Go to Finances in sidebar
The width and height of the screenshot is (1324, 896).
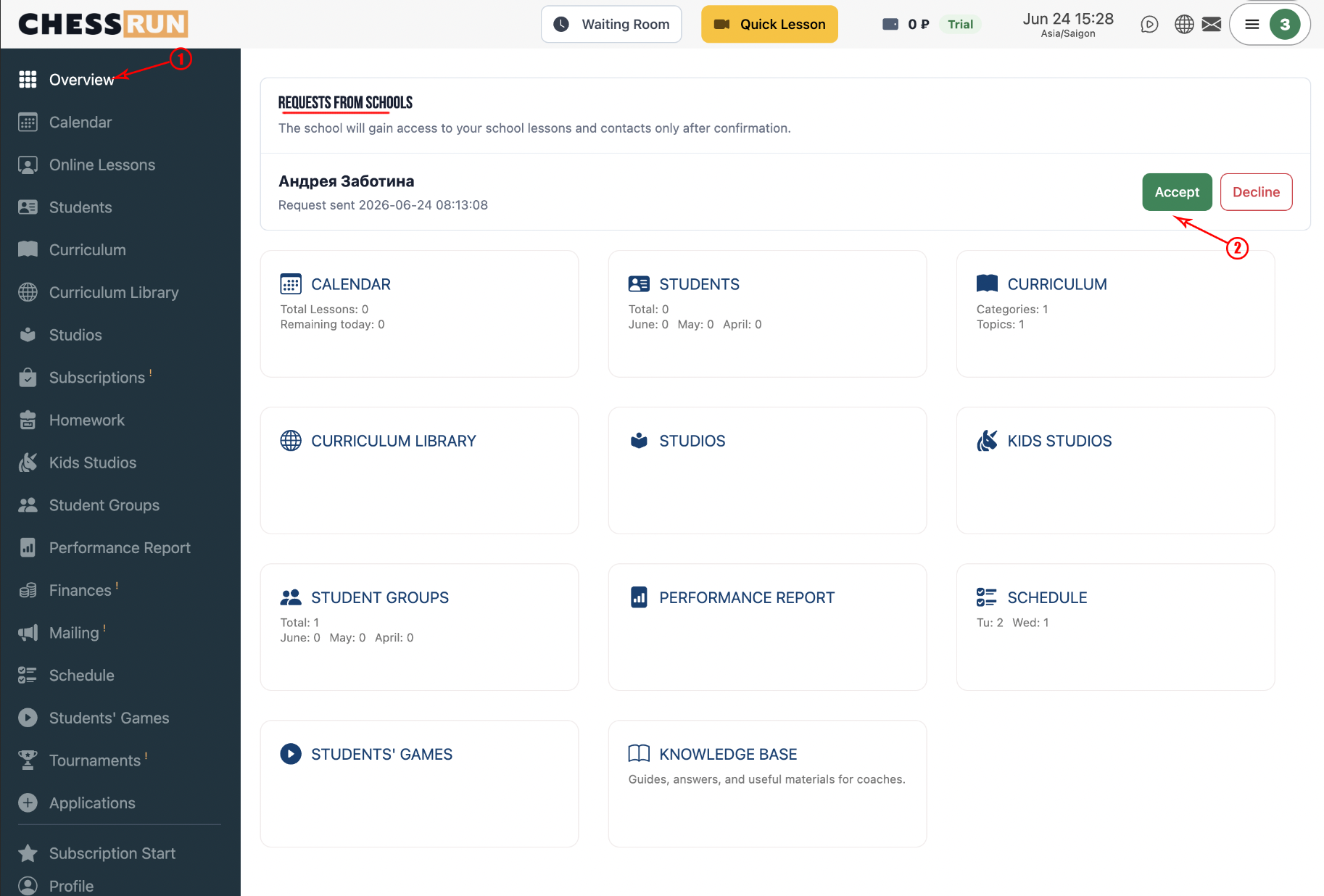[80, 590]
